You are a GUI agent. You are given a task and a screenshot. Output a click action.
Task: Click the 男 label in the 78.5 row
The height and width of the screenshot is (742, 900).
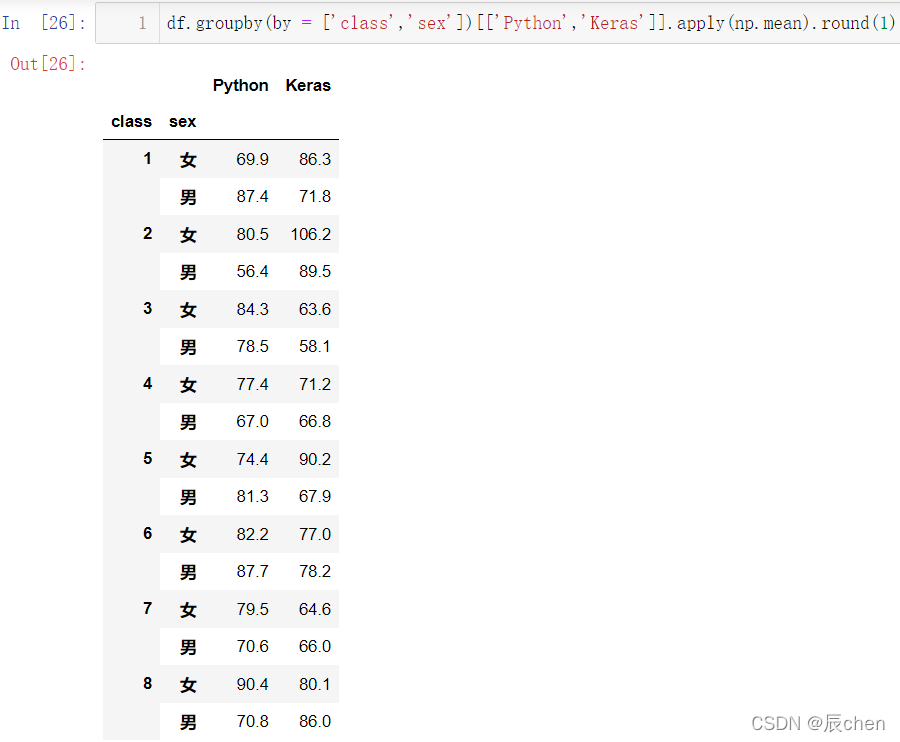coord(188,347)
